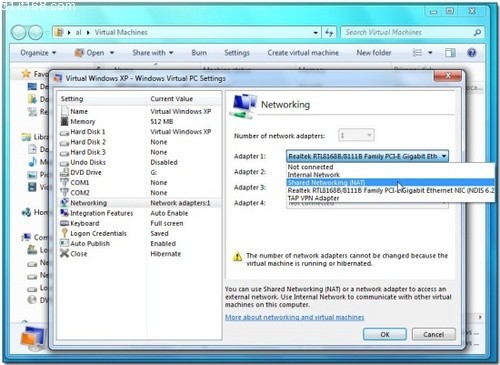Open the change view options dropdown arrow

click(x=430, y=53)
